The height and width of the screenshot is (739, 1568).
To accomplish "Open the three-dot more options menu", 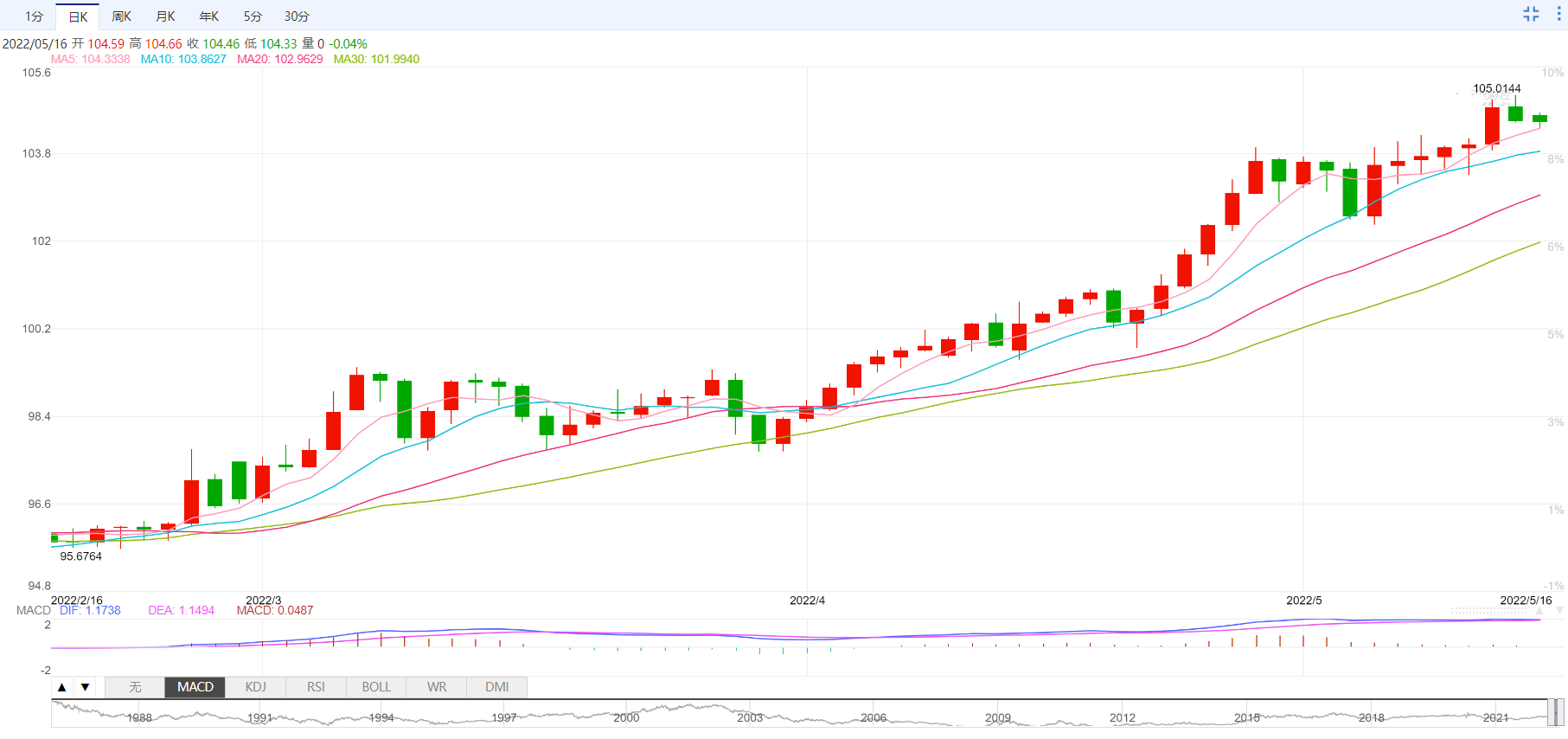I will coord(1559,14).
